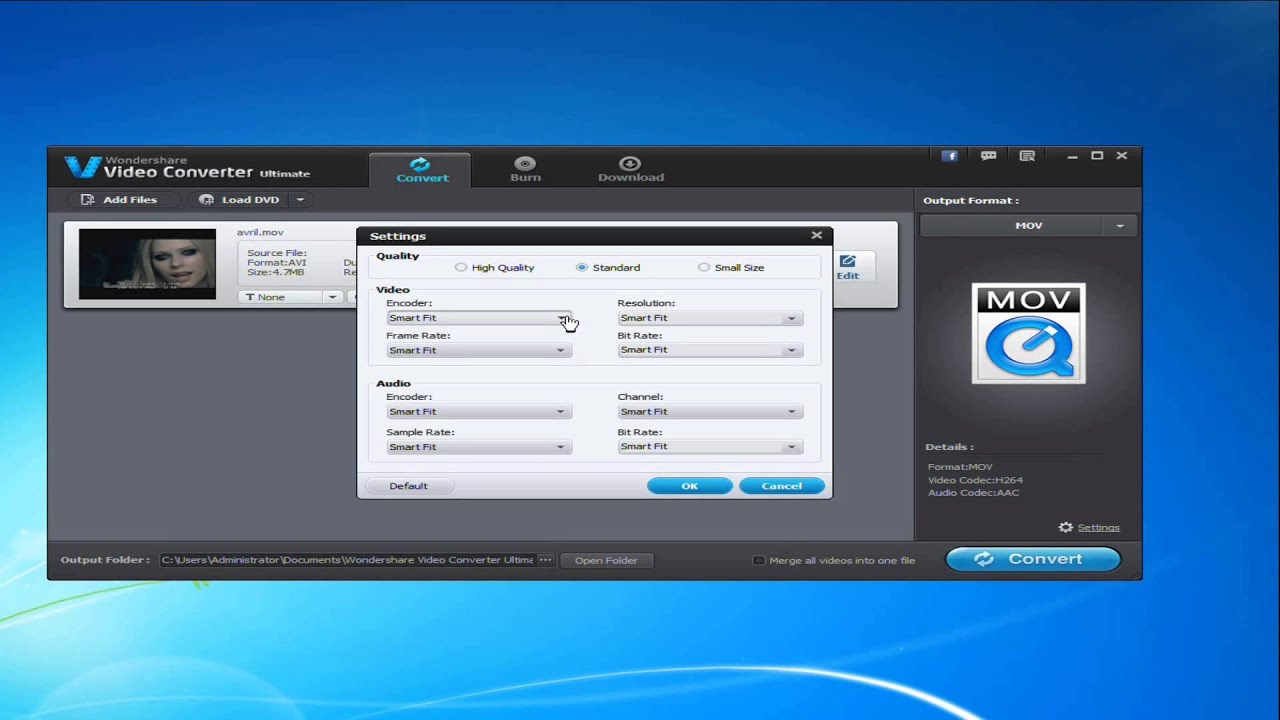Open the Video Bit Rate dropdown
This screenshot has width=1280, height=720.
pos(709,350)
